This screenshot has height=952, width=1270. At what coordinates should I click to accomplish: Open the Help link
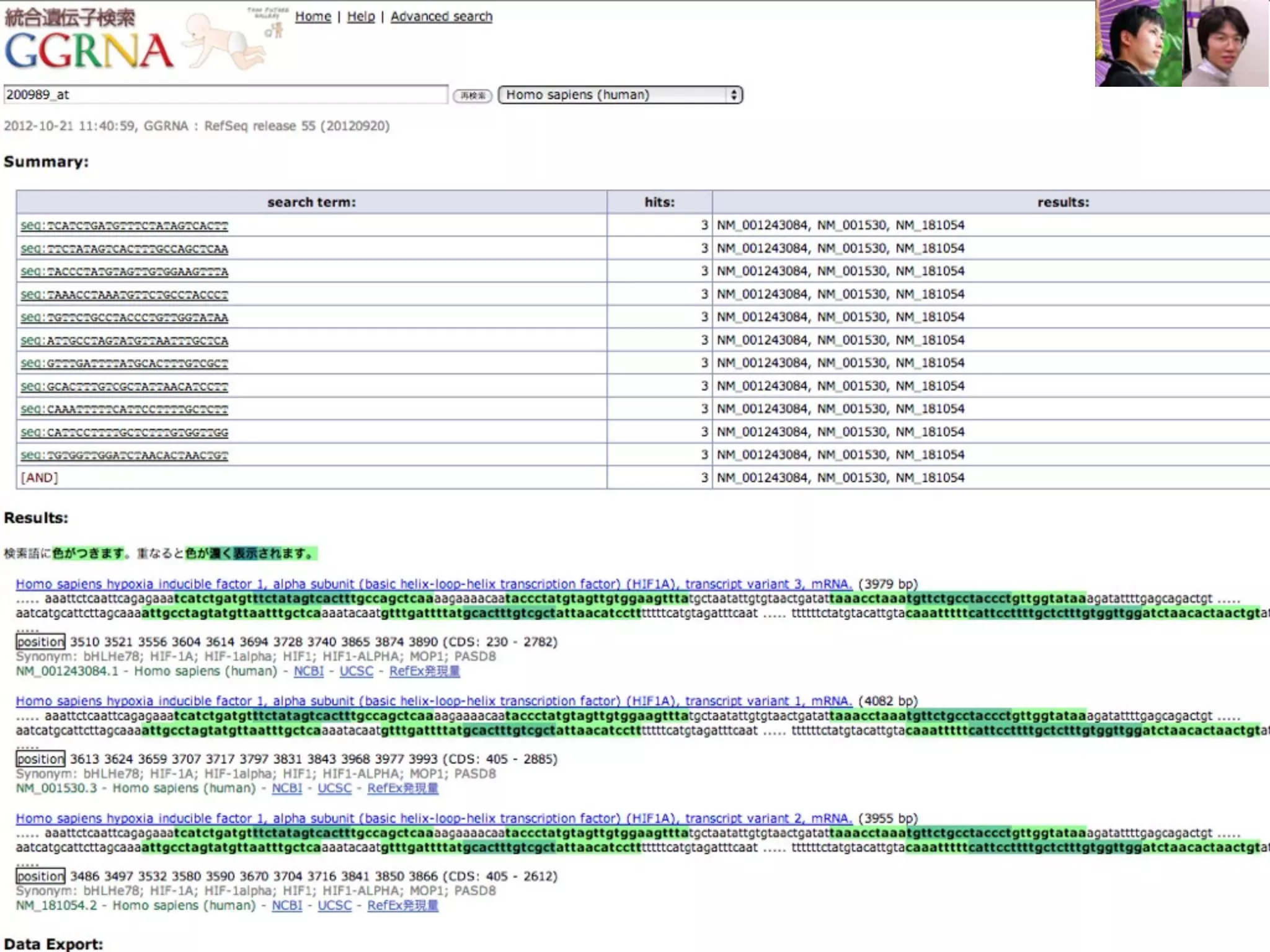click(360, 17)
